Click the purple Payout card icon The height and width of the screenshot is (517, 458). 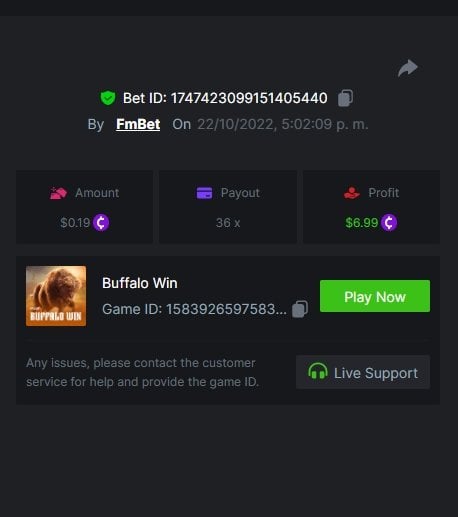point(204,193)
